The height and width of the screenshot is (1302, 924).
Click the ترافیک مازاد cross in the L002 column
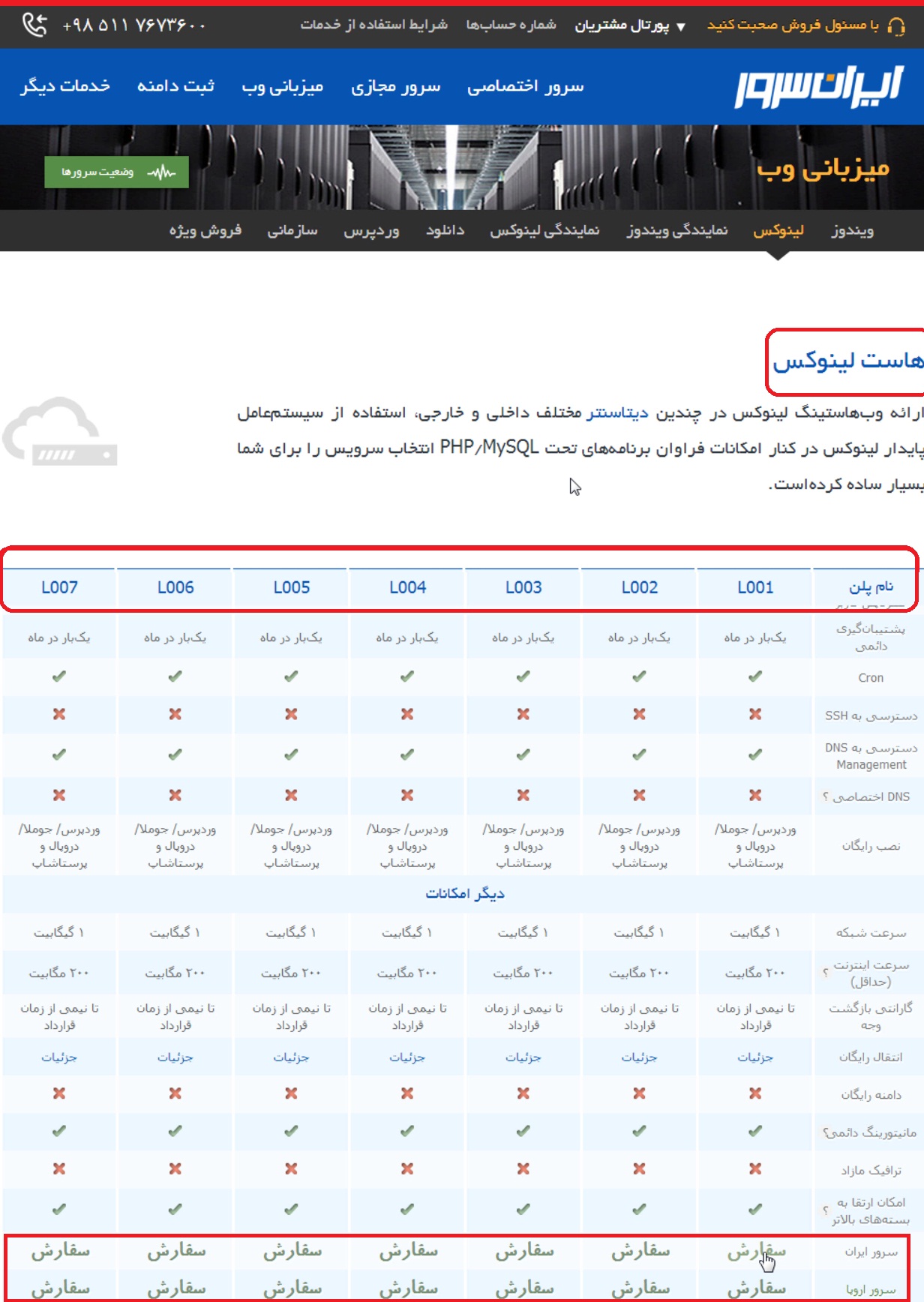click(639, 1168)
